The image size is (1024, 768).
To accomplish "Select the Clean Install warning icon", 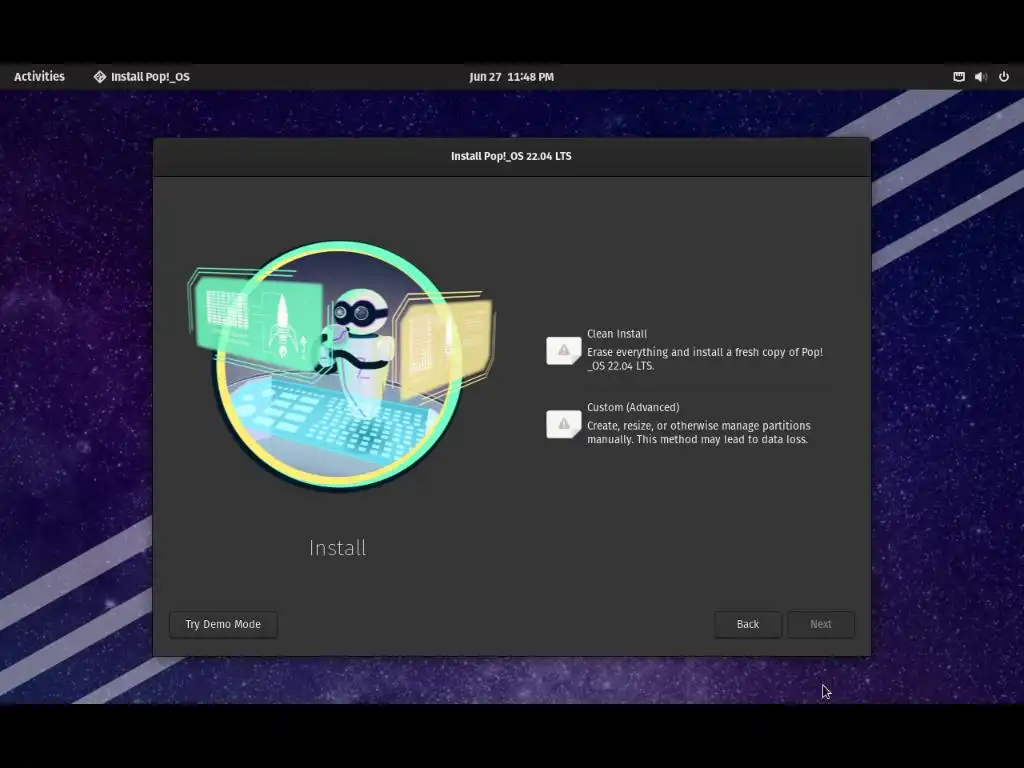I will pyautogui.click(x=564, y=351).
